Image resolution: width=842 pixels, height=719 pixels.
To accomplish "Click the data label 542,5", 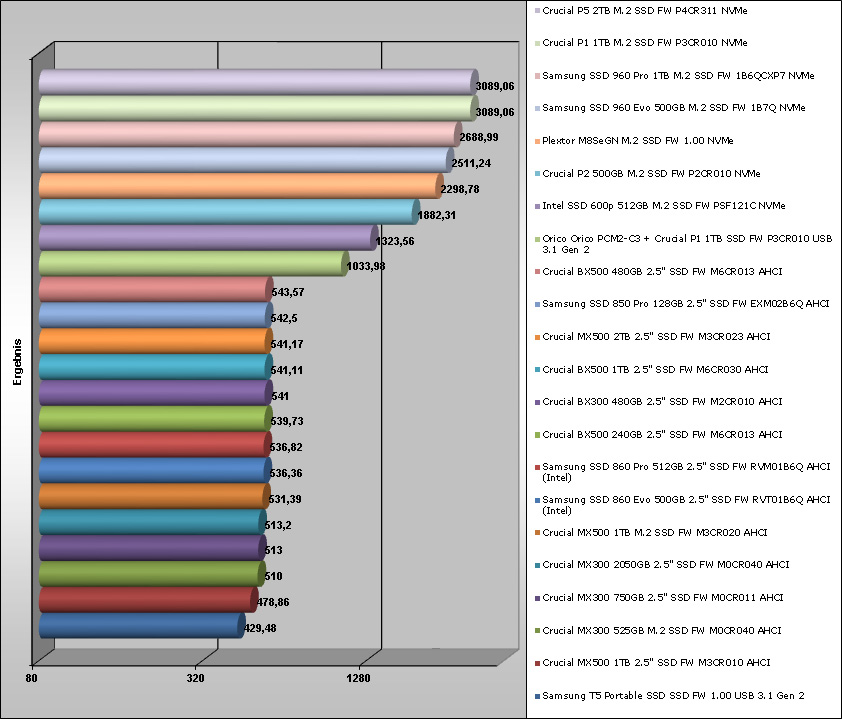I will click(x=284, y=318).
